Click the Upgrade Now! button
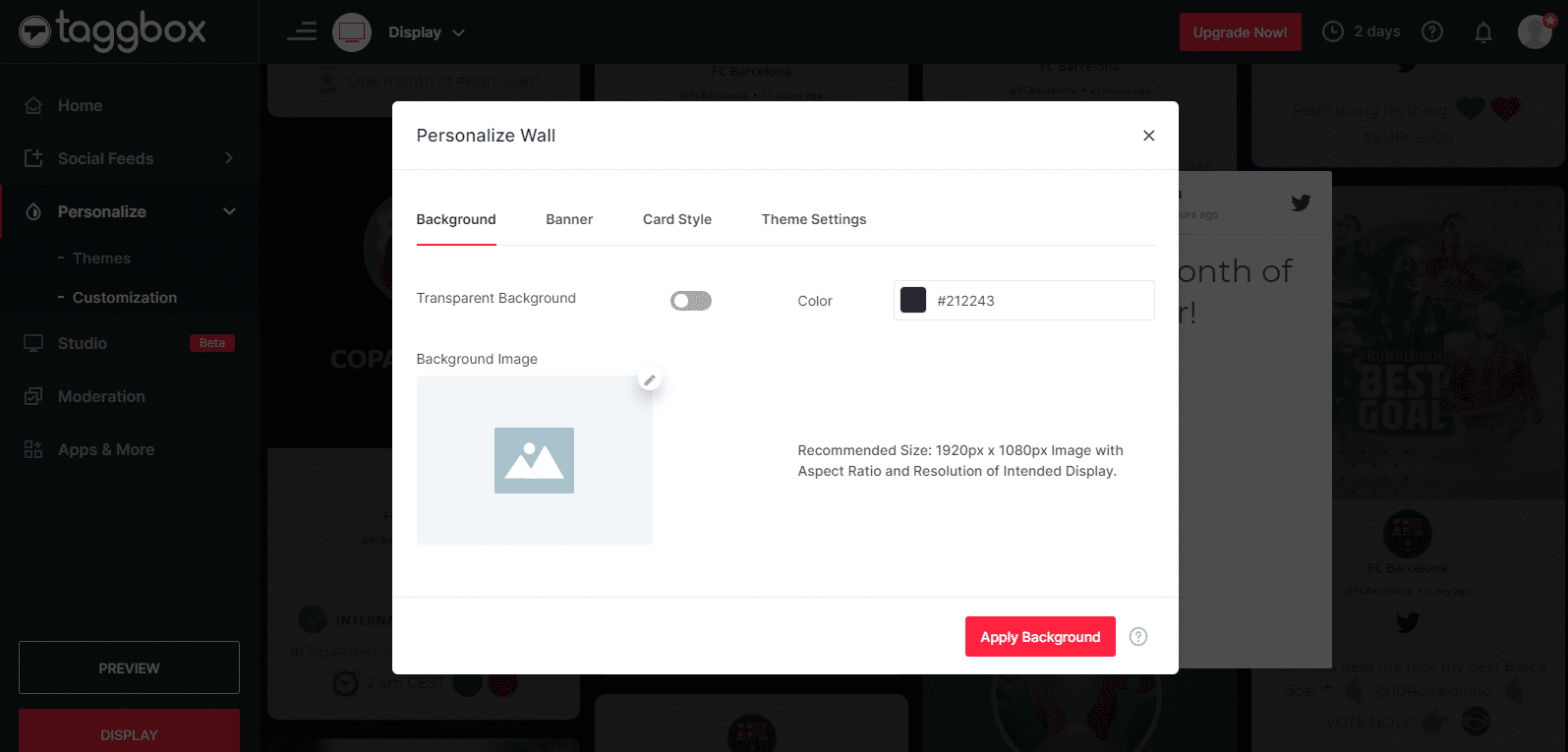The height and width of the screenshot is (752, 1568). click(1240, 32)
